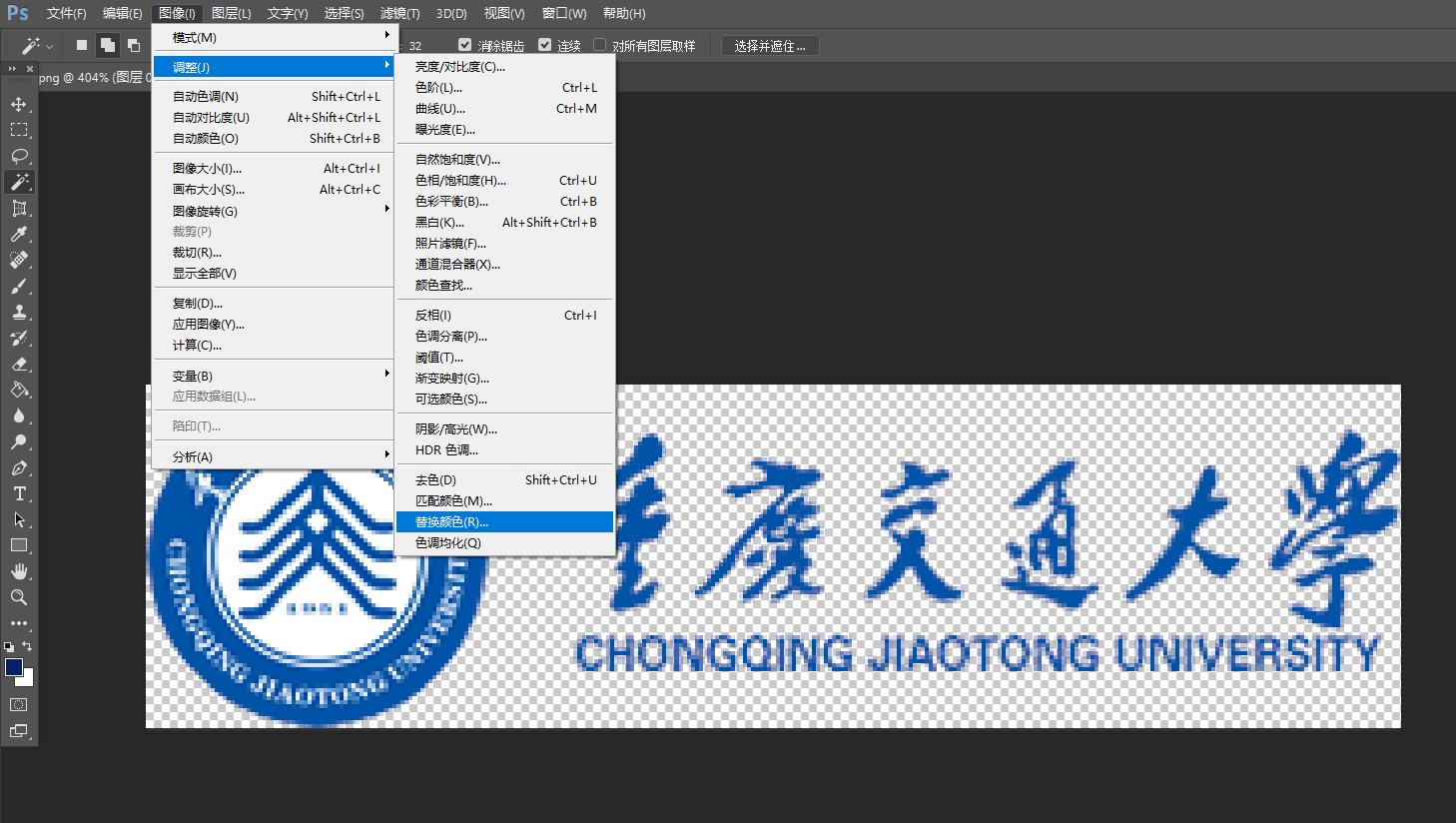
Task: Close the toolbox panel with X
Action: [x=30, y=69]
